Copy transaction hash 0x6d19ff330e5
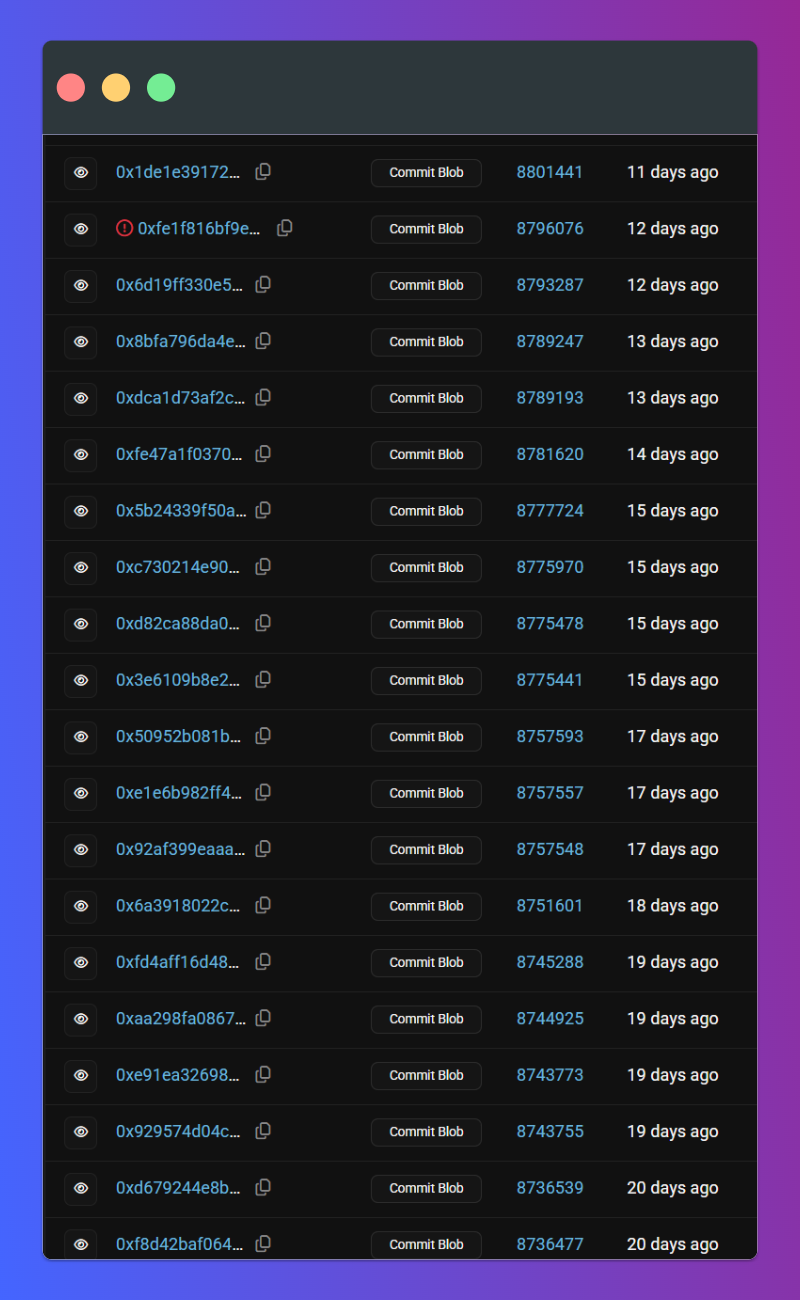 263,285
